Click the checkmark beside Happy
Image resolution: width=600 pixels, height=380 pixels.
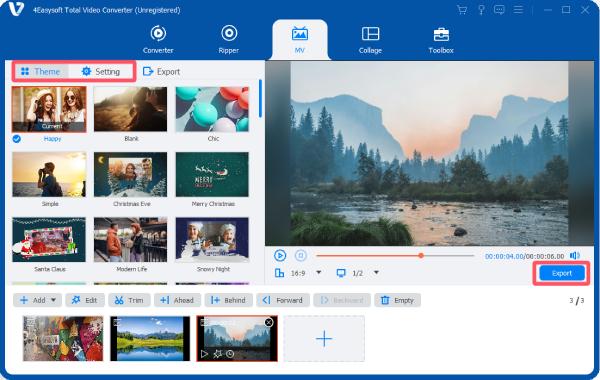click(16, 139)
